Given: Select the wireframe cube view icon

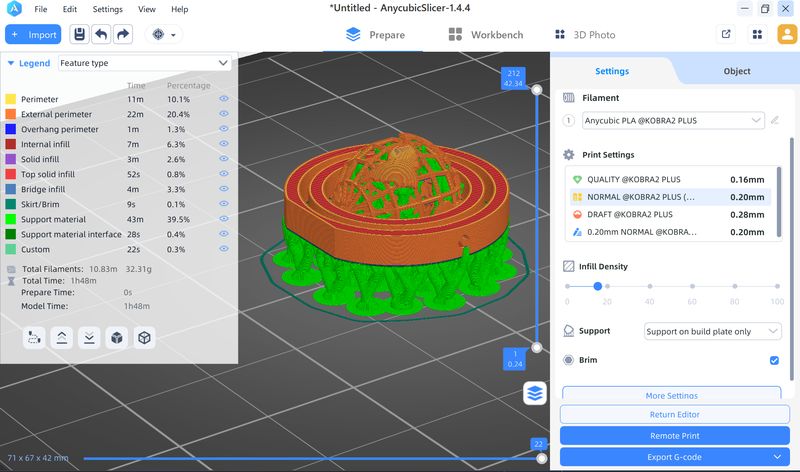Looking at the screenshot, I should [x=144, y=338].
